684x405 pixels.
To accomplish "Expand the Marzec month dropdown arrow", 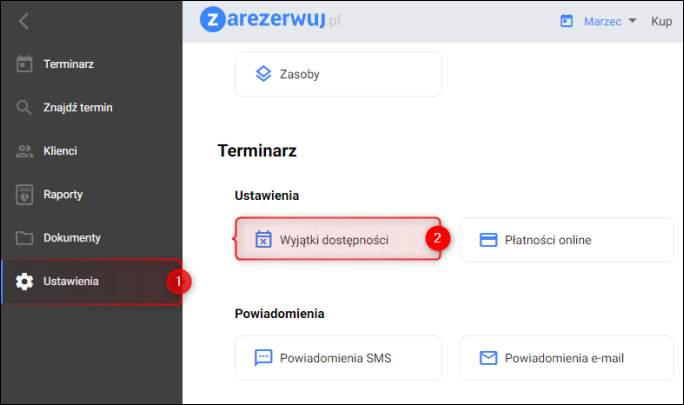I will point(632,20).
